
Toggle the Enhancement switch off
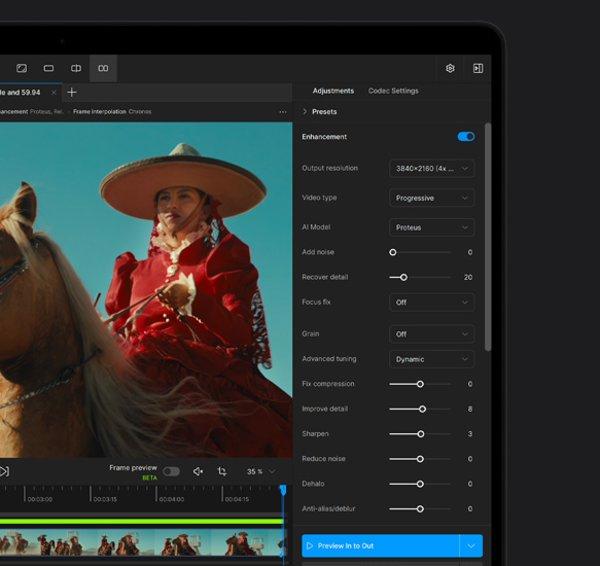465,137
